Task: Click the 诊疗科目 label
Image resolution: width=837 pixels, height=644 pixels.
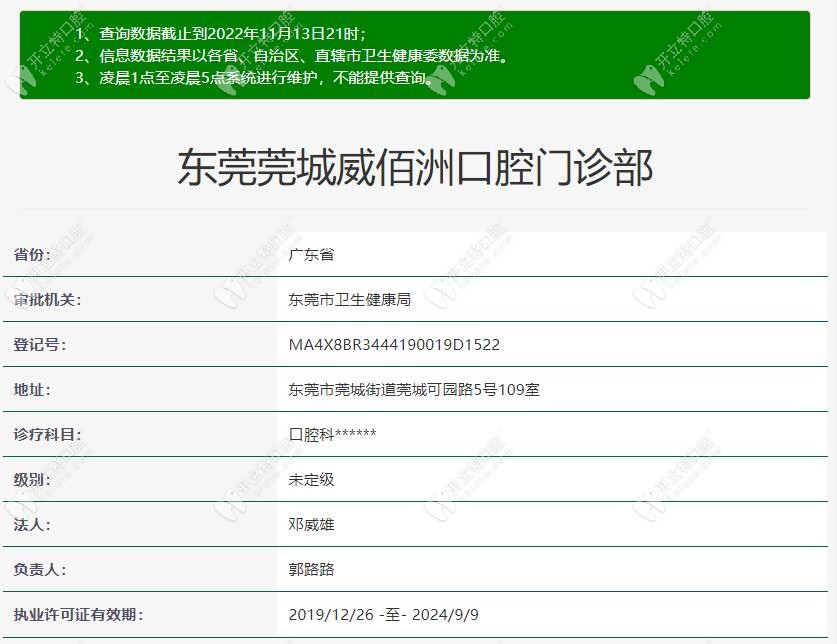Action: point(47,435)
